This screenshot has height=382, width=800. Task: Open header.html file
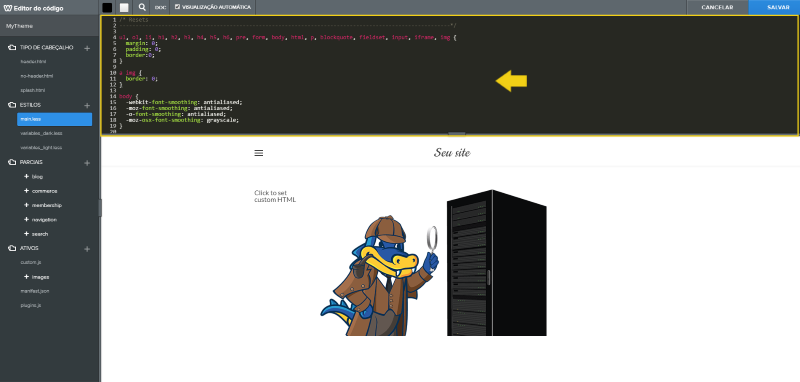[33, 62]
